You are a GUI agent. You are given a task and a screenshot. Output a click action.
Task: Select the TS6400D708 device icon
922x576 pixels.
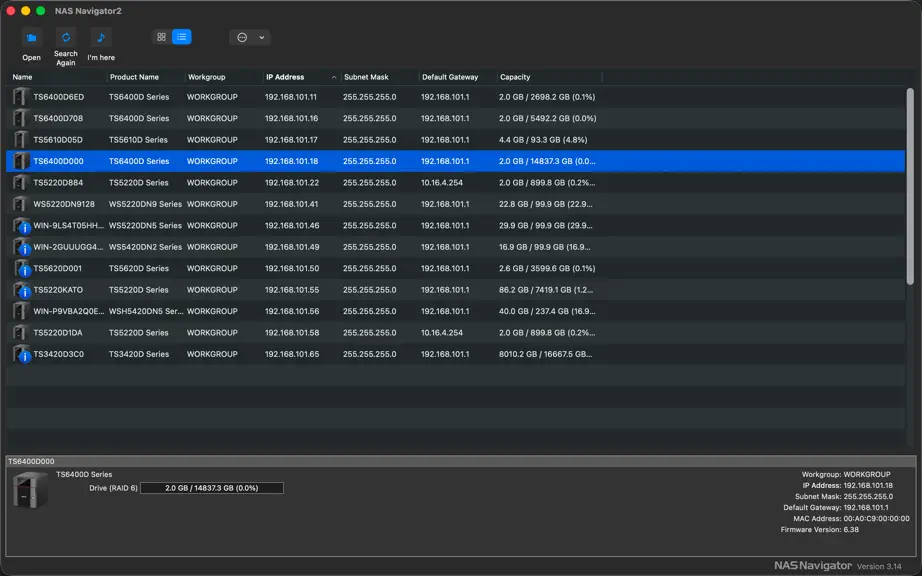point(21,118)
